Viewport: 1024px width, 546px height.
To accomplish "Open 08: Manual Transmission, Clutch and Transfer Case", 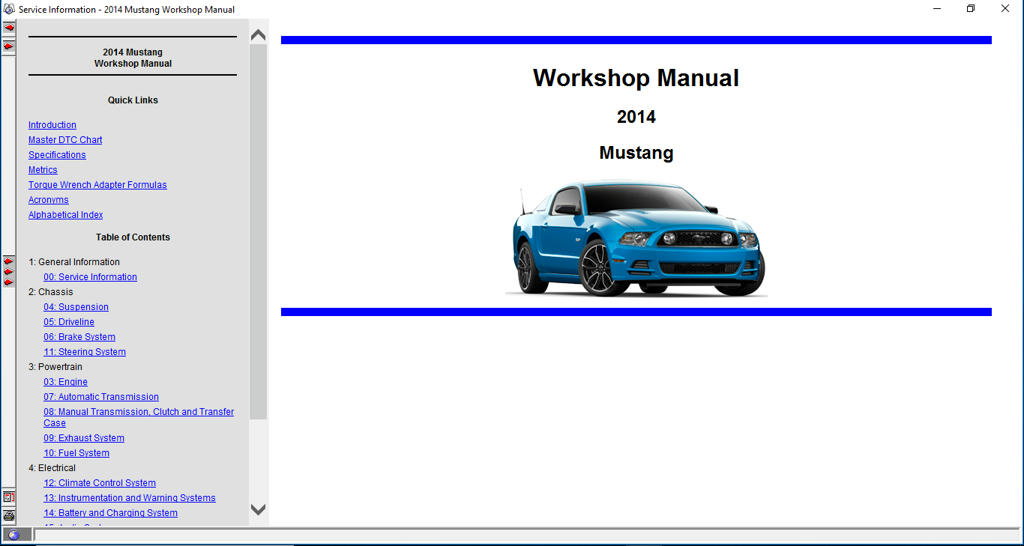I will (138, 412).
